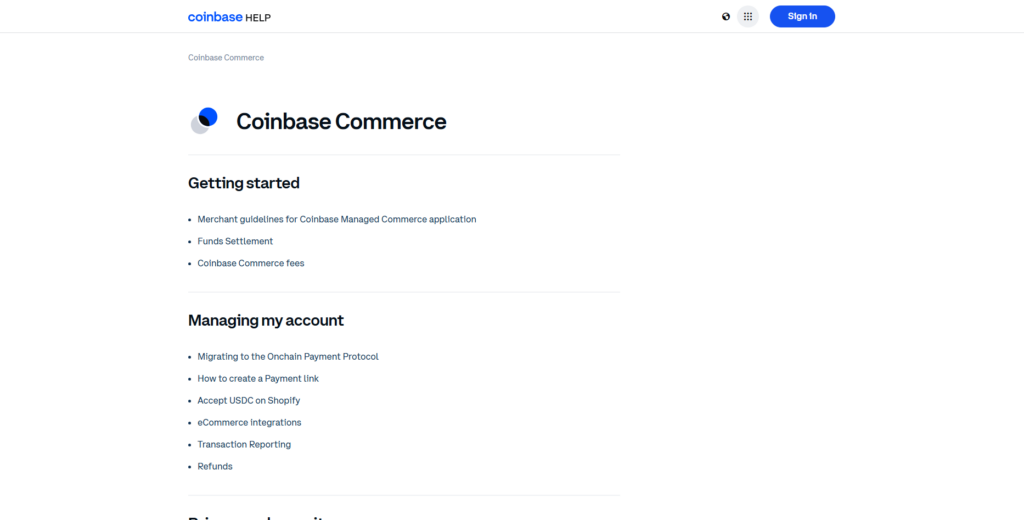This screenshot has width=1024, height=520.
Task: Open the eCommerce integrations article
Action: pyautogui.click(x=249, y=423)
